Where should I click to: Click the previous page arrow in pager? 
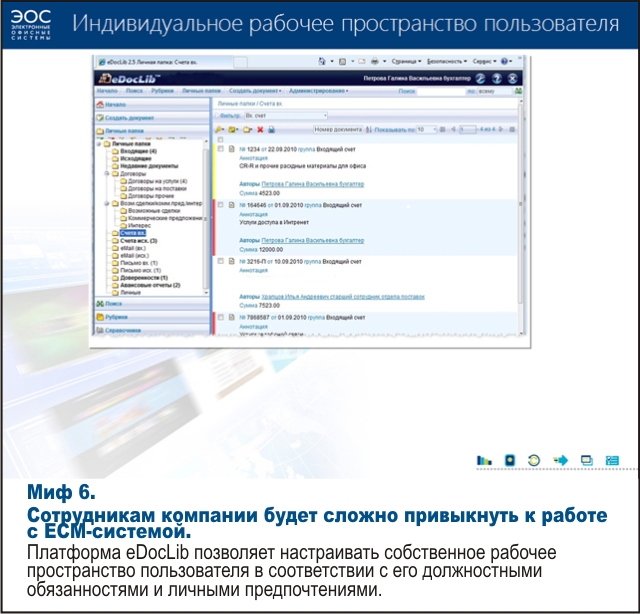pos(453,129)
